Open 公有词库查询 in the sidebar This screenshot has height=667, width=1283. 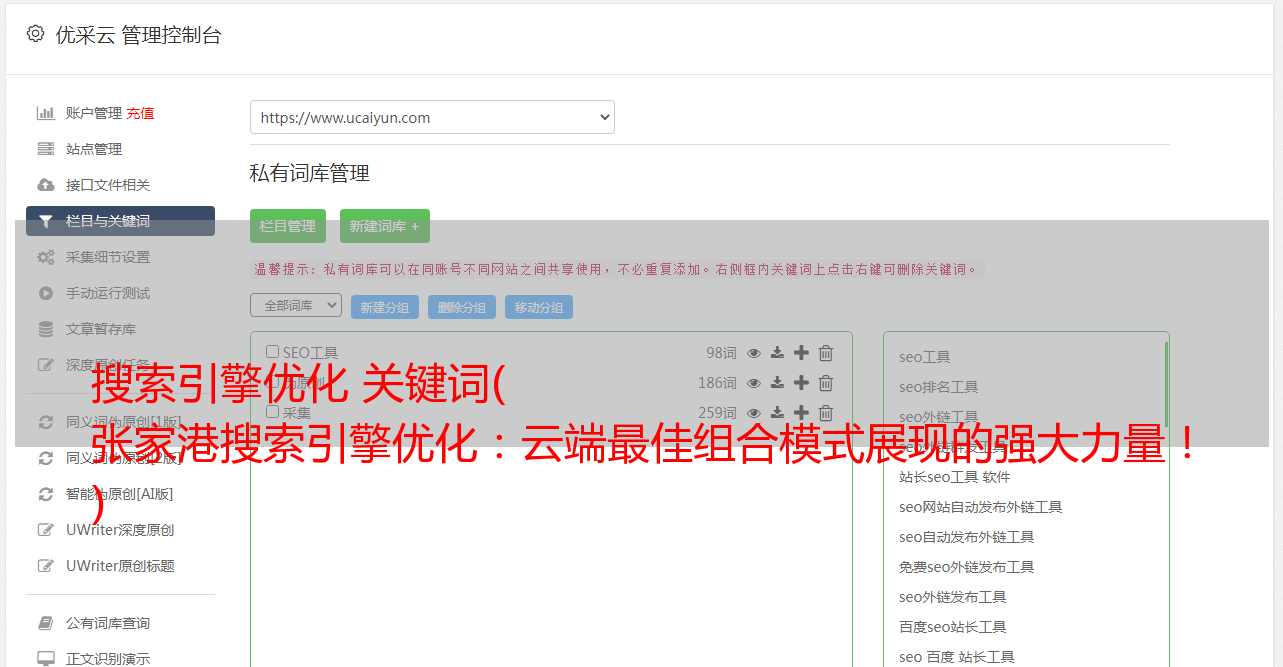[108, 623]
